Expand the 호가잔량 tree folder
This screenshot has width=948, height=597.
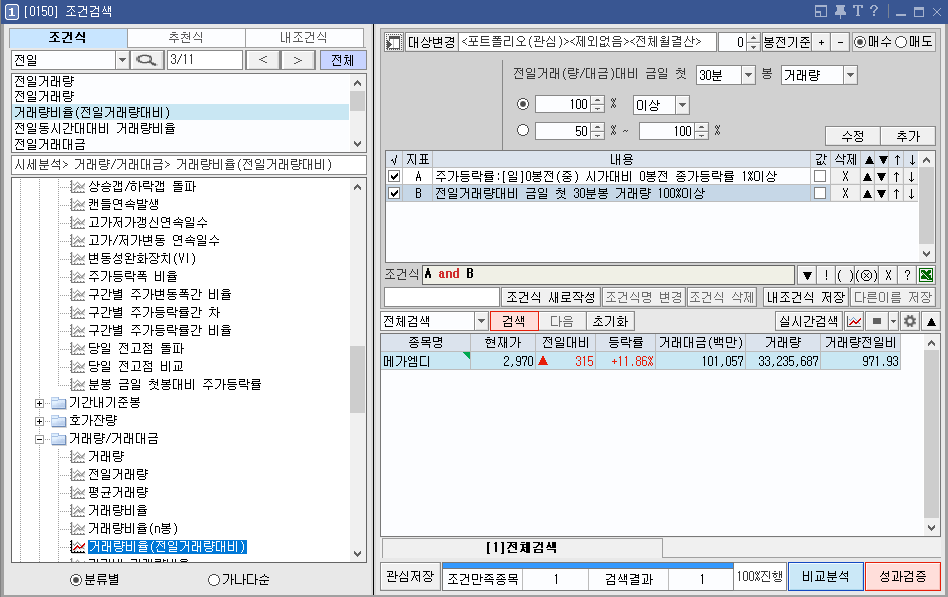coord(39,421)
